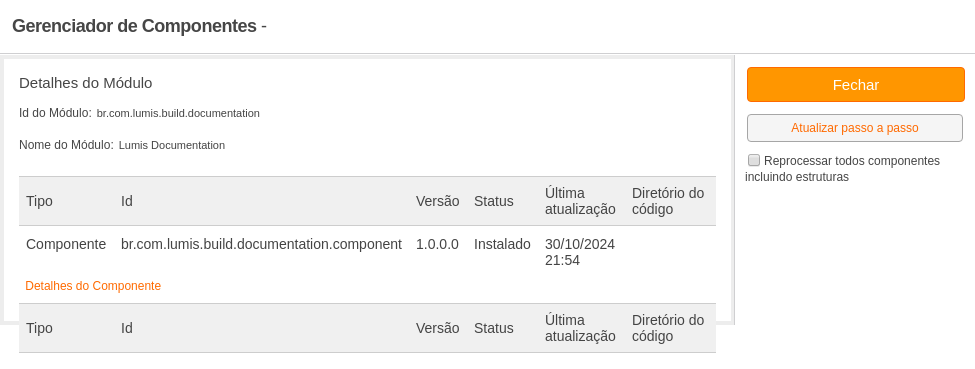Click the Versão header in the module table

point(437,202)
